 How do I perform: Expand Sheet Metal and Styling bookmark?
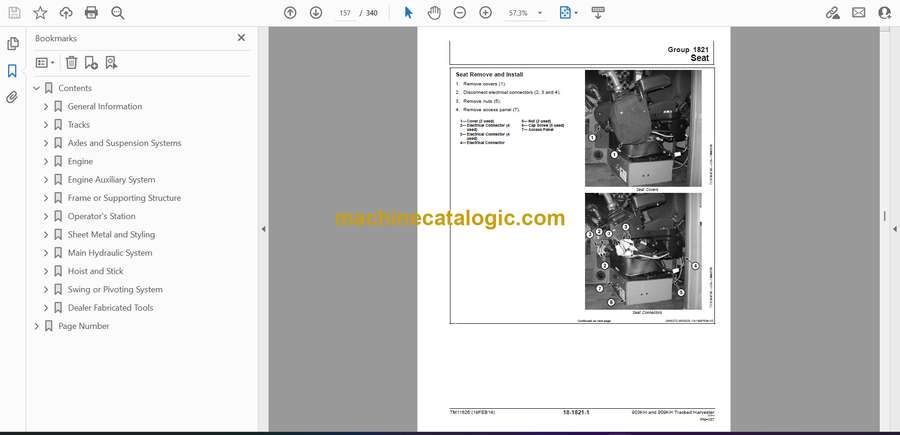coord(46,235)
